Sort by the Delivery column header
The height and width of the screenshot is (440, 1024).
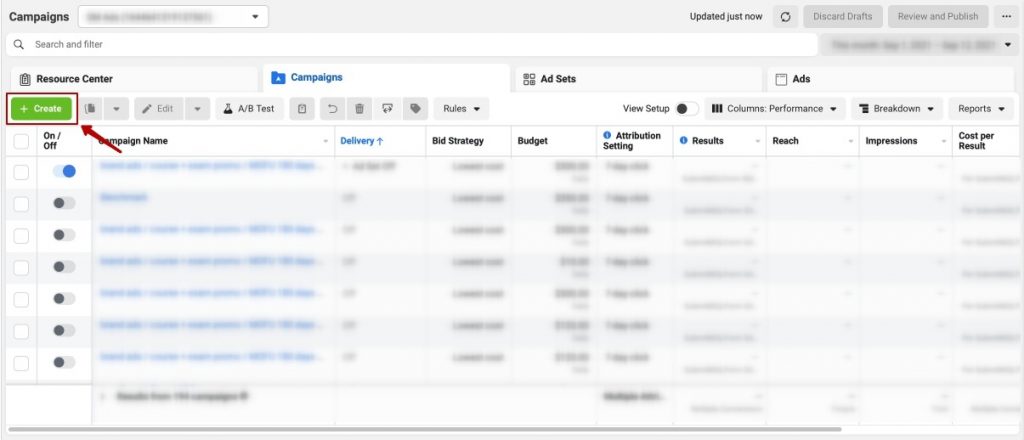[x=362, y=141]
